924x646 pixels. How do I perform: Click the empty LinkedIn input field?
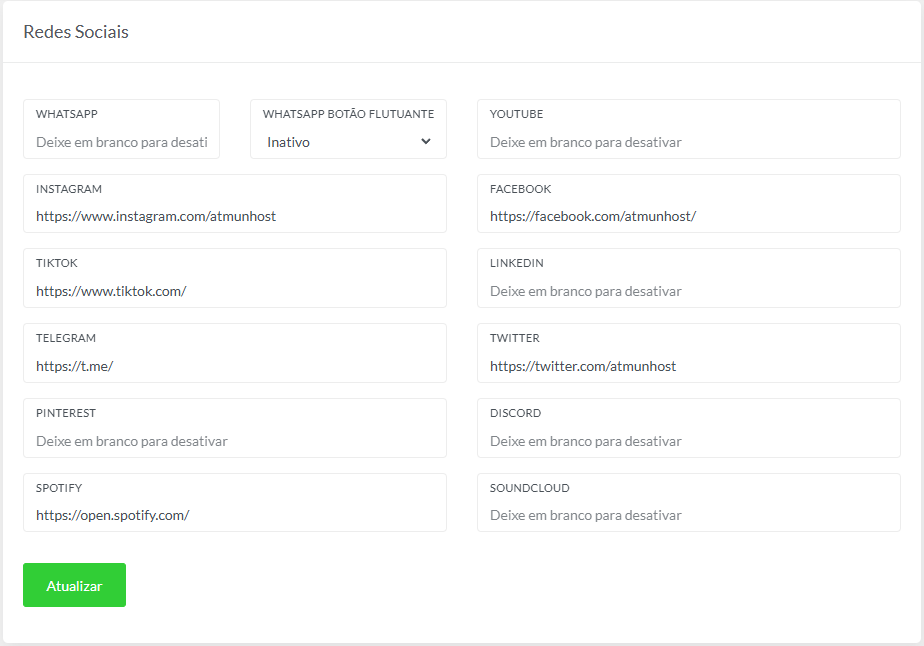[x=688, y=291]
